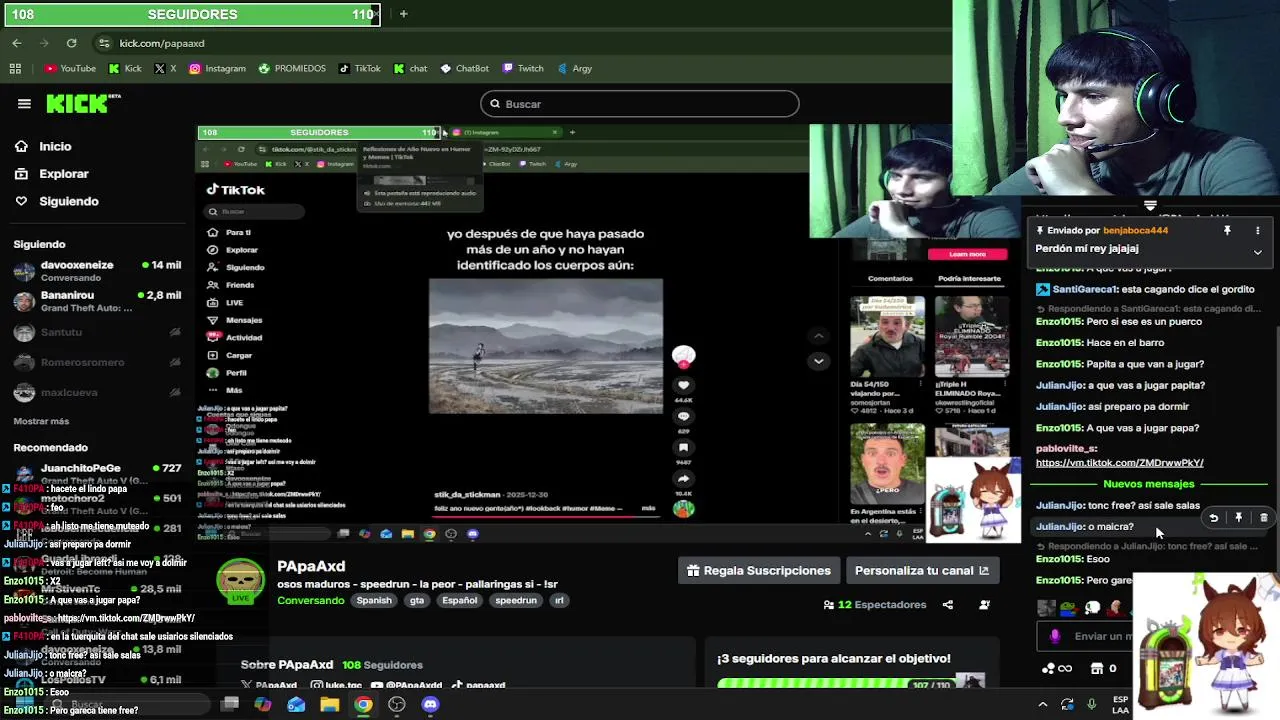The image size is (1280, 720).
Task: Click the speedrun tag
Action: [x=516, y=600]
